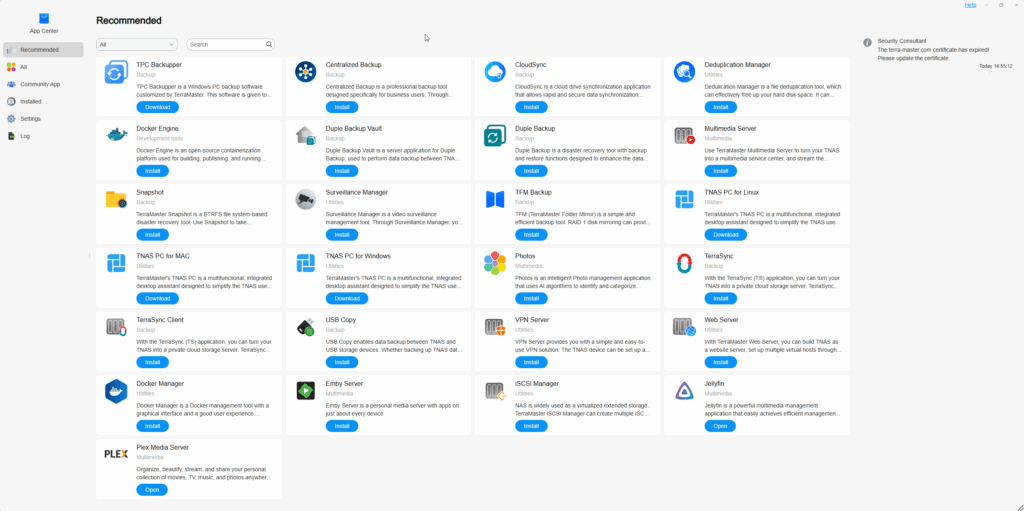The height and width of the screenshot is (511, 1024).
Task: Click the Duple Backup Vault icon
Action: [x=306, y=135]
